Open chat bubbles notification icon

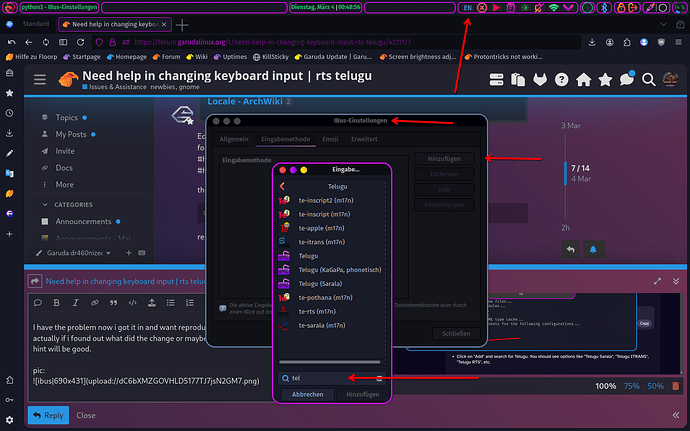click(x=627, y=79)
